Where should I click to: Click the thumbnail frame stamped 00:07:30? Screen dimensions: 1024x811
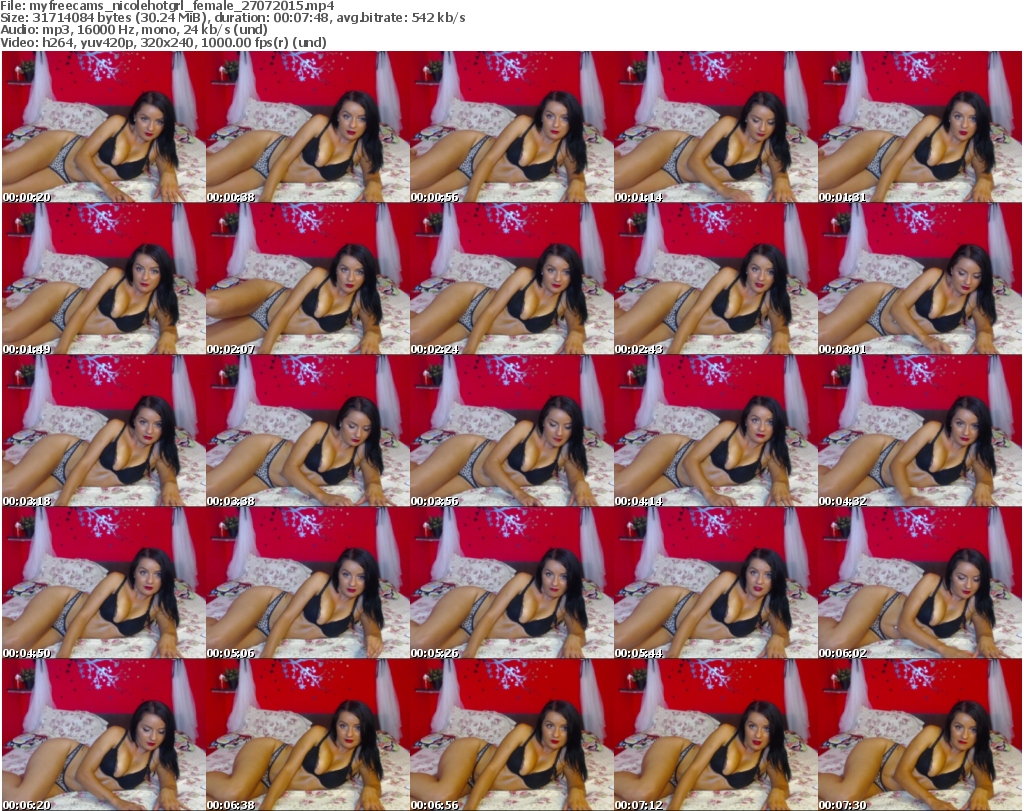[x=920, y=735]
